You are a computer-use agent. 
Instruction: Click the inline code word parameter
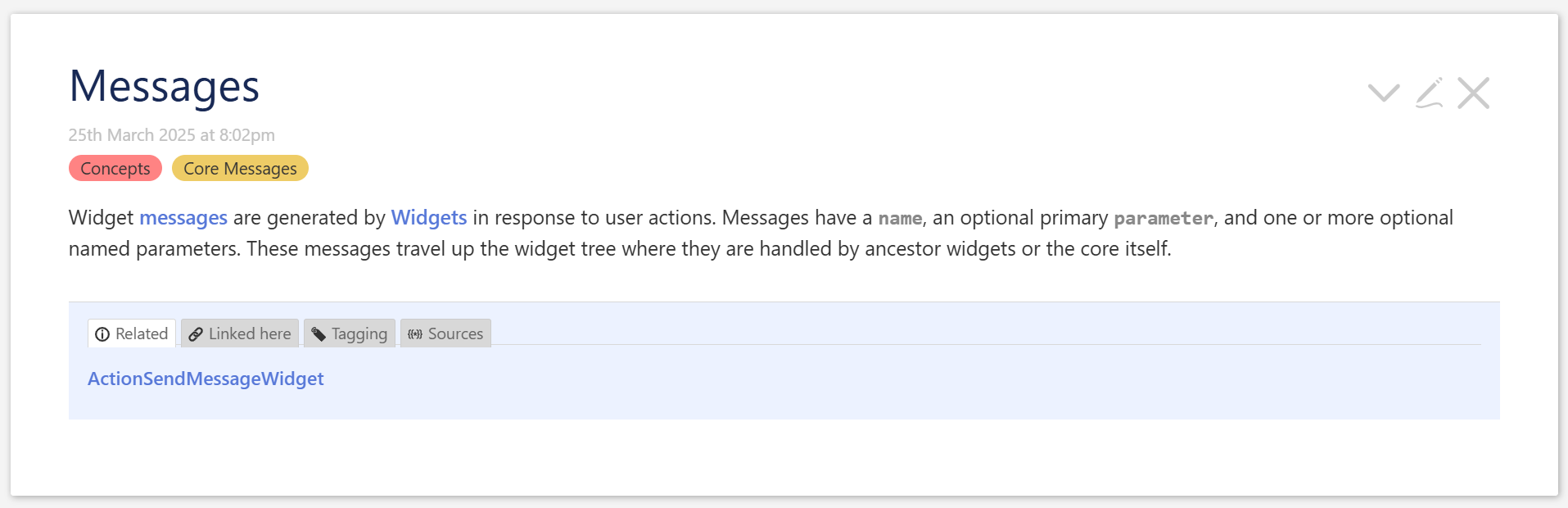click(1164, 219)
